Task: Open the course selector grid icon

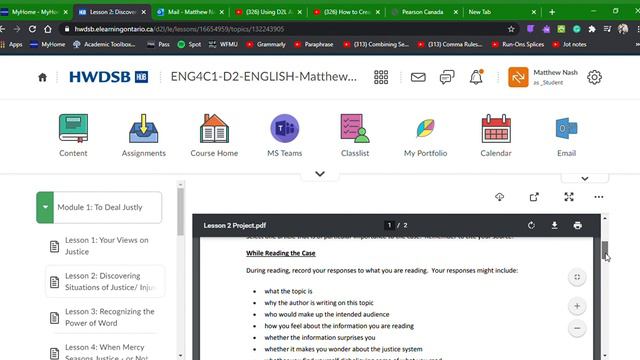Action: click(381, 77)
